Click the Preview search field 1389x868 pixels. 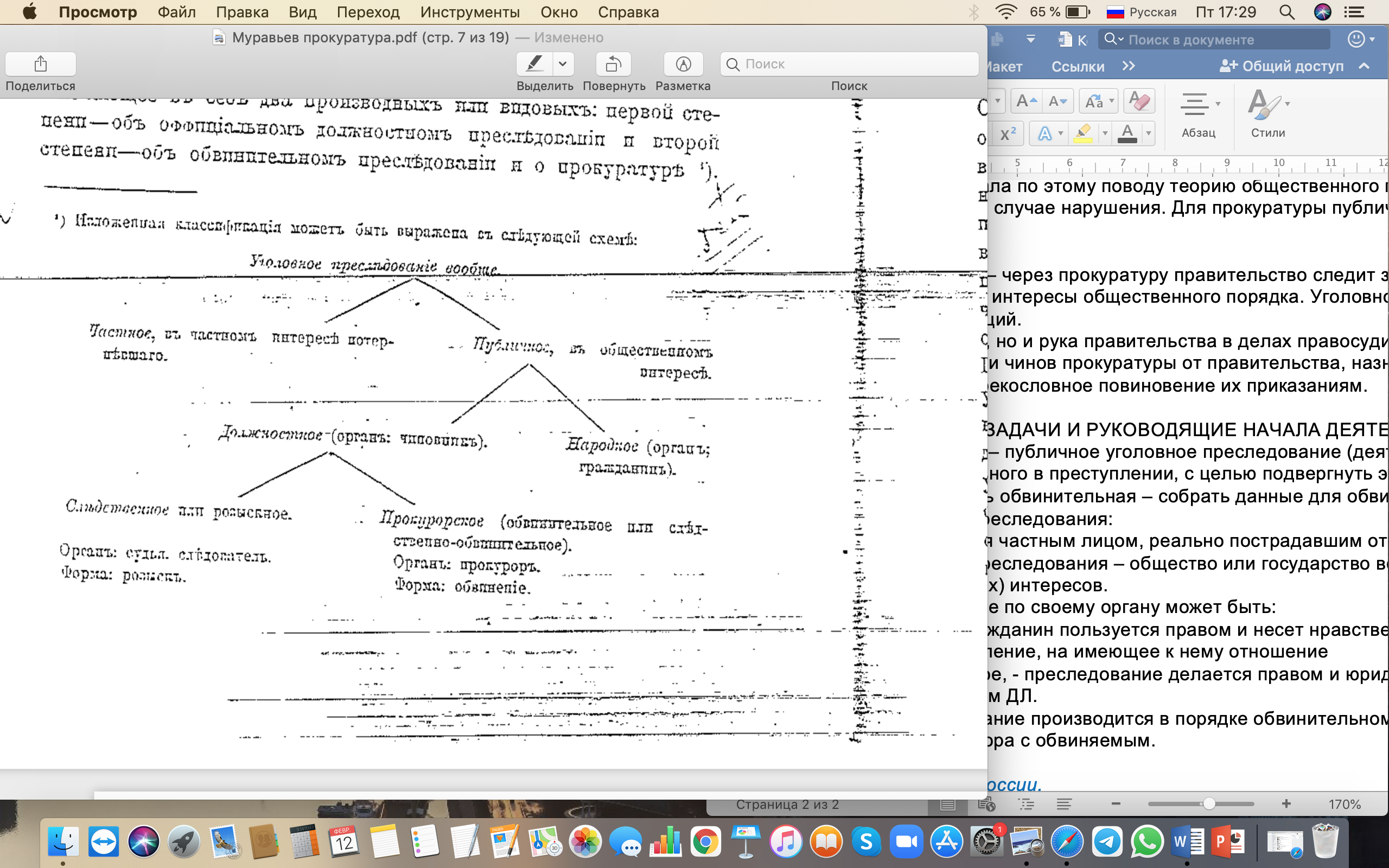(849, 63)
